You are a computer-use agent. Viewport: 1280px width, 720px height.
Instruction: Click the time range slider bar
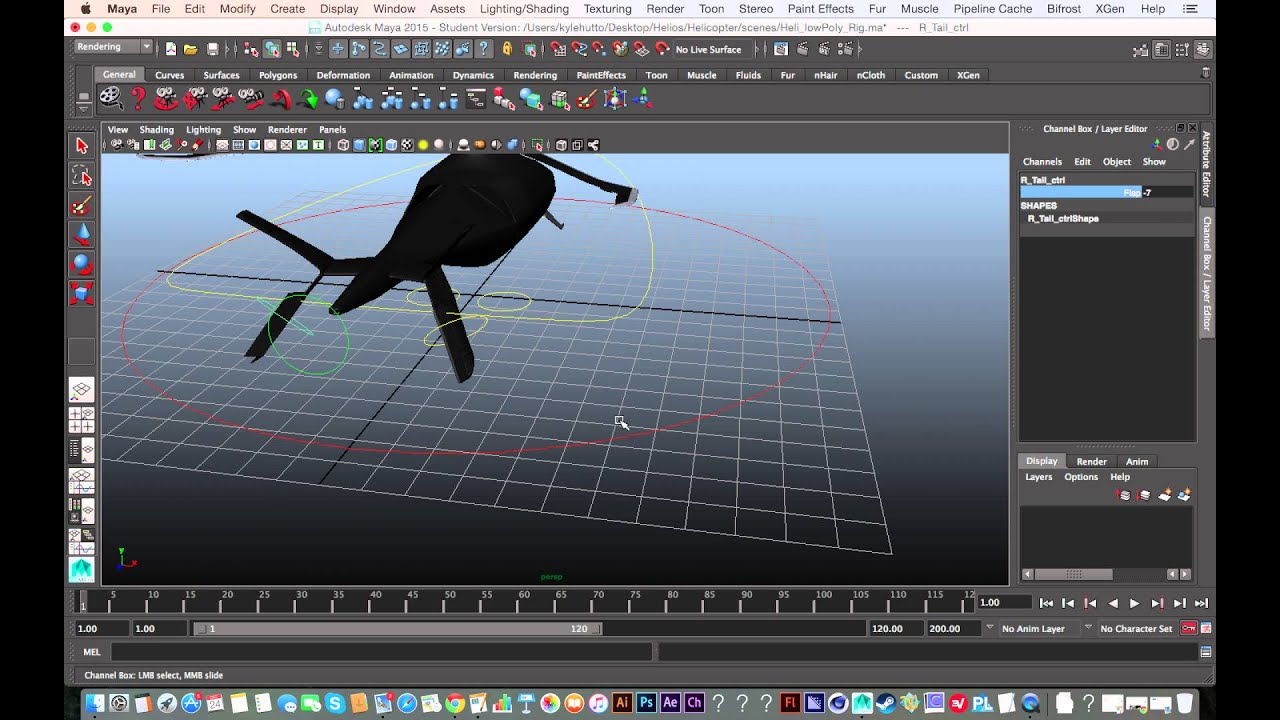point(398,629)
